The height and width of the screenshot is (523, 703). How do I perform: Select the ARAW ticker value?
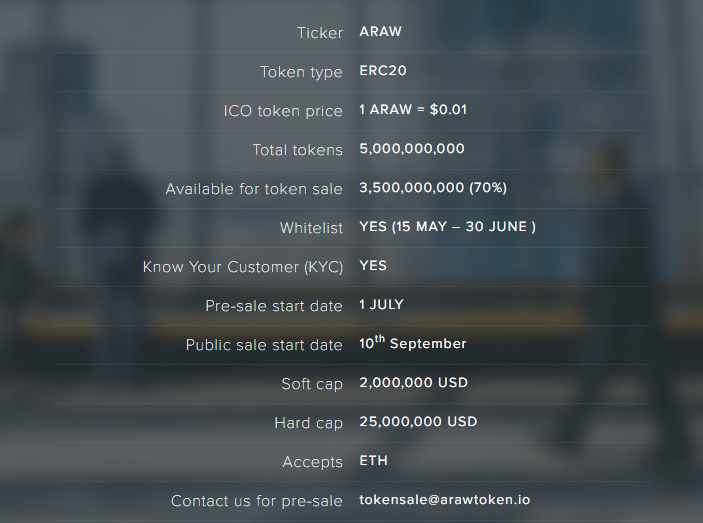[x=380, y=32]
